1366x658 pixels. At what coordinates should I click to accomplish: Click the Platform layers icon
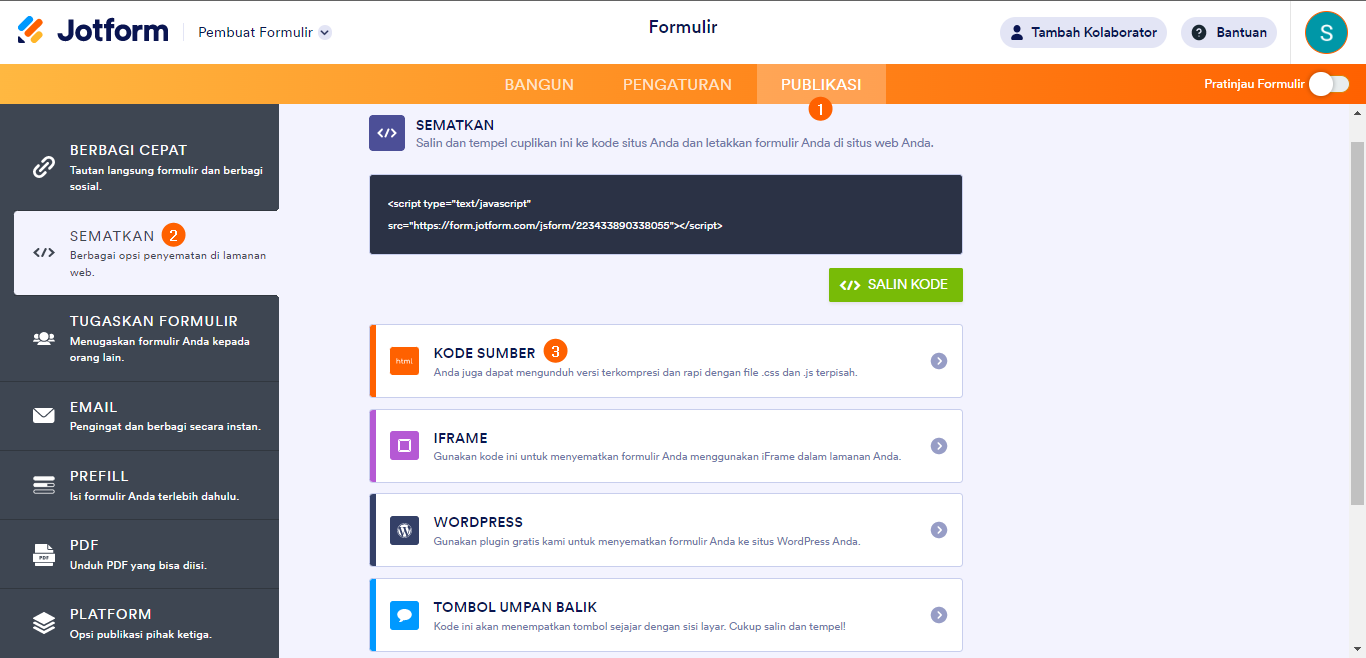click(44, 623)
